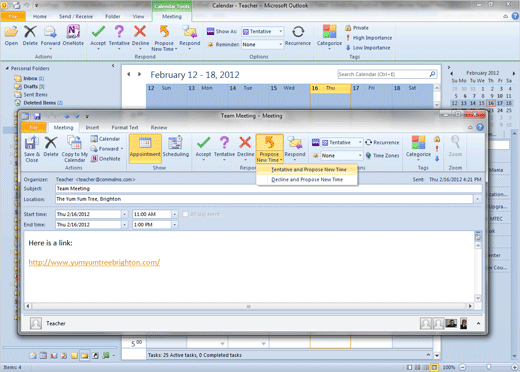
Task: Toggle High Importance option
Action: [x=369, y=38]
